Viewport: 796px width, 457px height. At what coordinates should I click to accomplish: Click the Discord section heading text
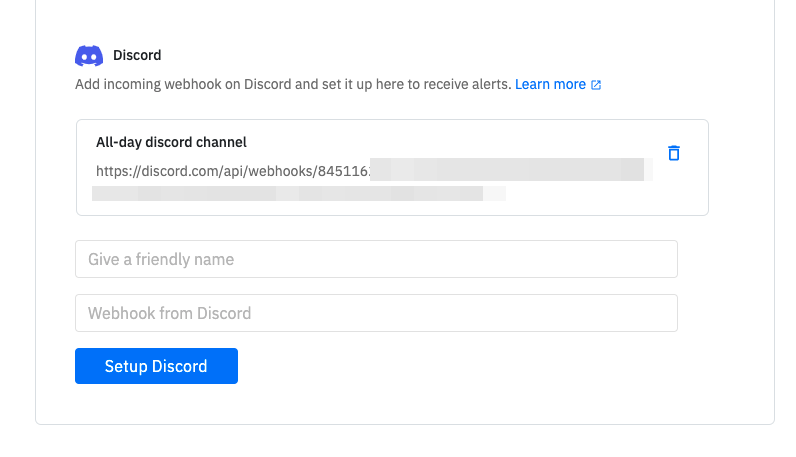coord(137,55)
